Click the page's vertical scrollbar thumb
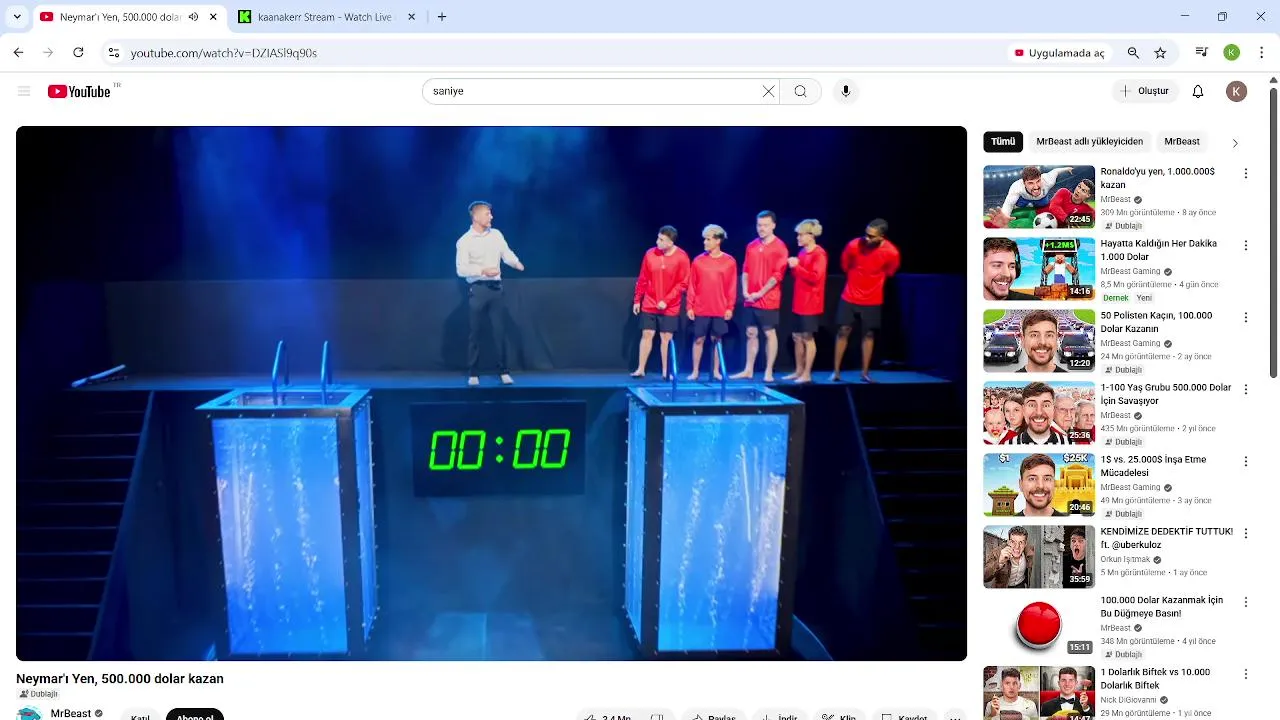The width and height of the screenshot is (1280, 720). (x=1273, y=233)
